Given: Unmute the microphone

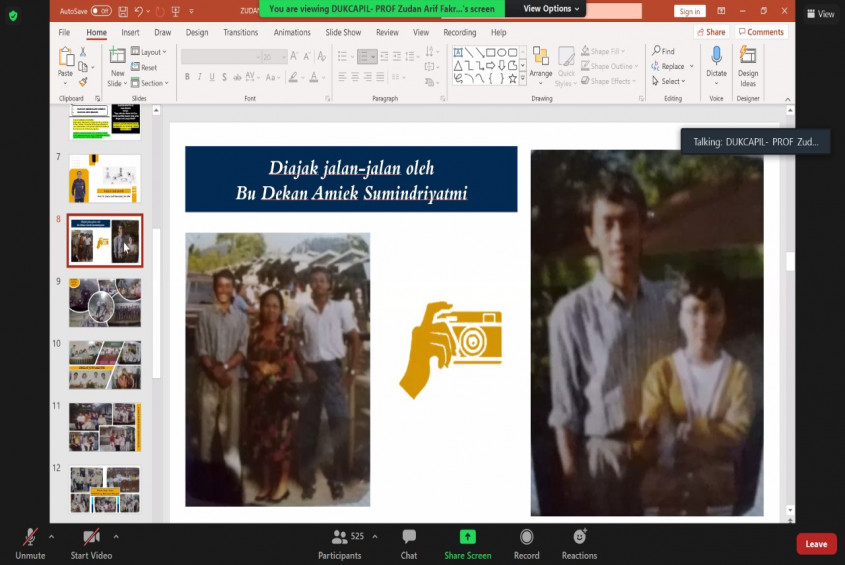Looking at the screenshot, I should (x=30, y=542).
